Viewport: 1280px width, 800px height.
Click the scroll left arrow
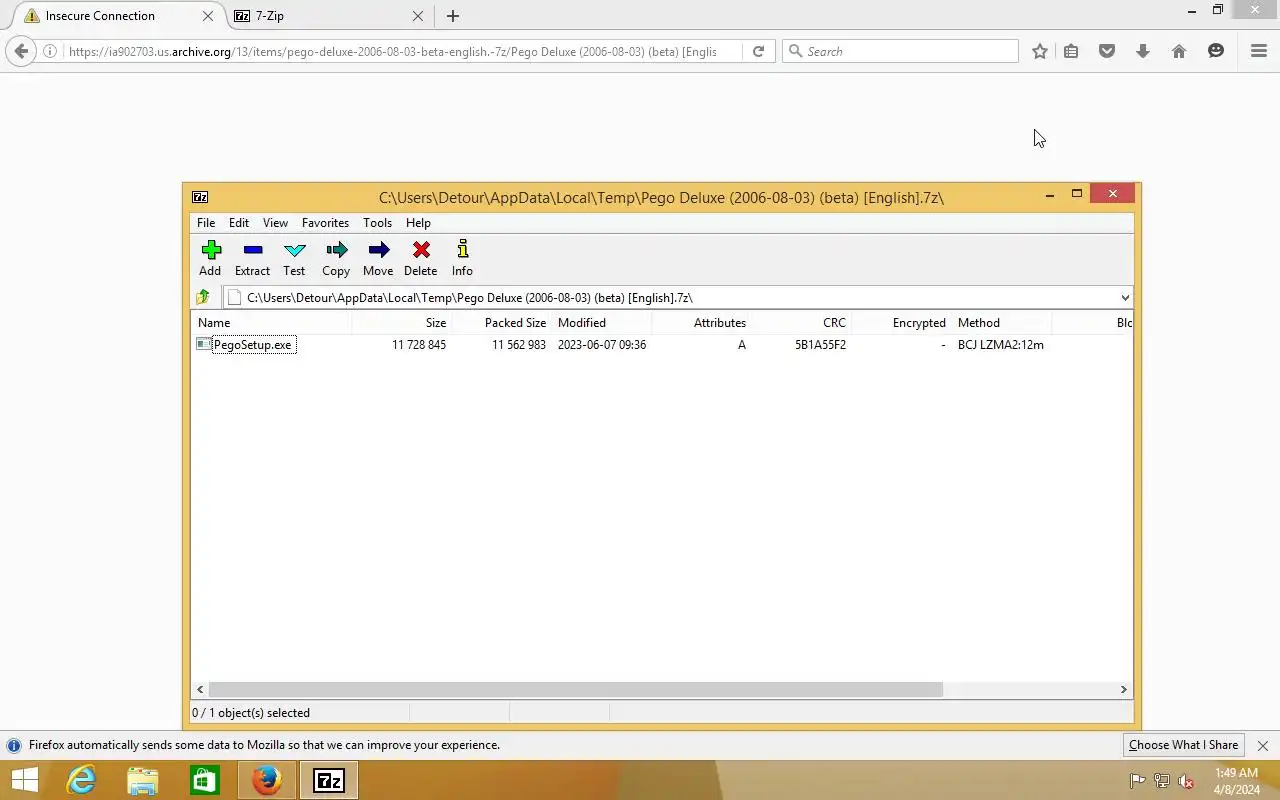200,689
